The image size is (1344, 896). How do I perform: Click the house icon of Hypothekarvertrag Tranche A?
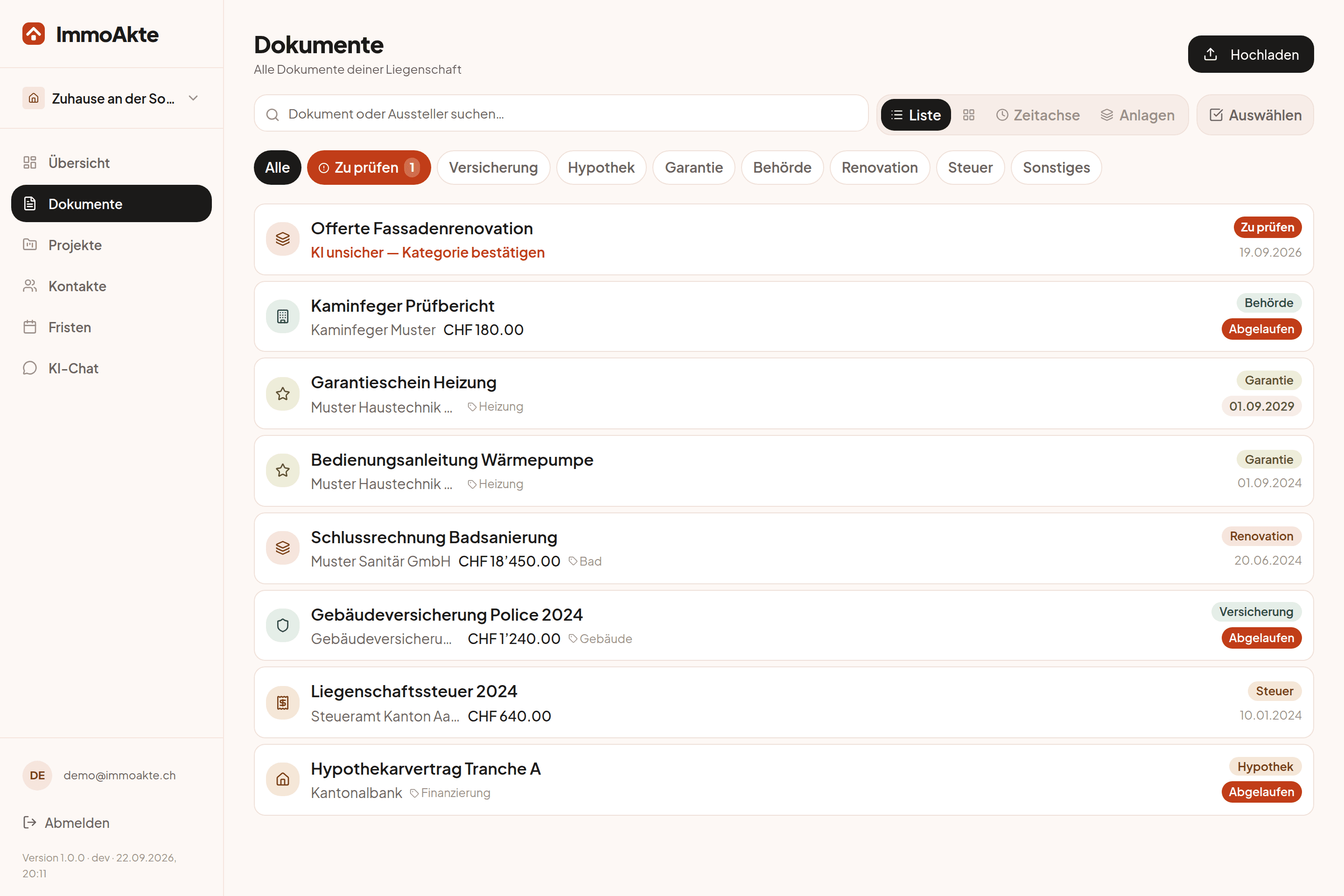(283, 779)
